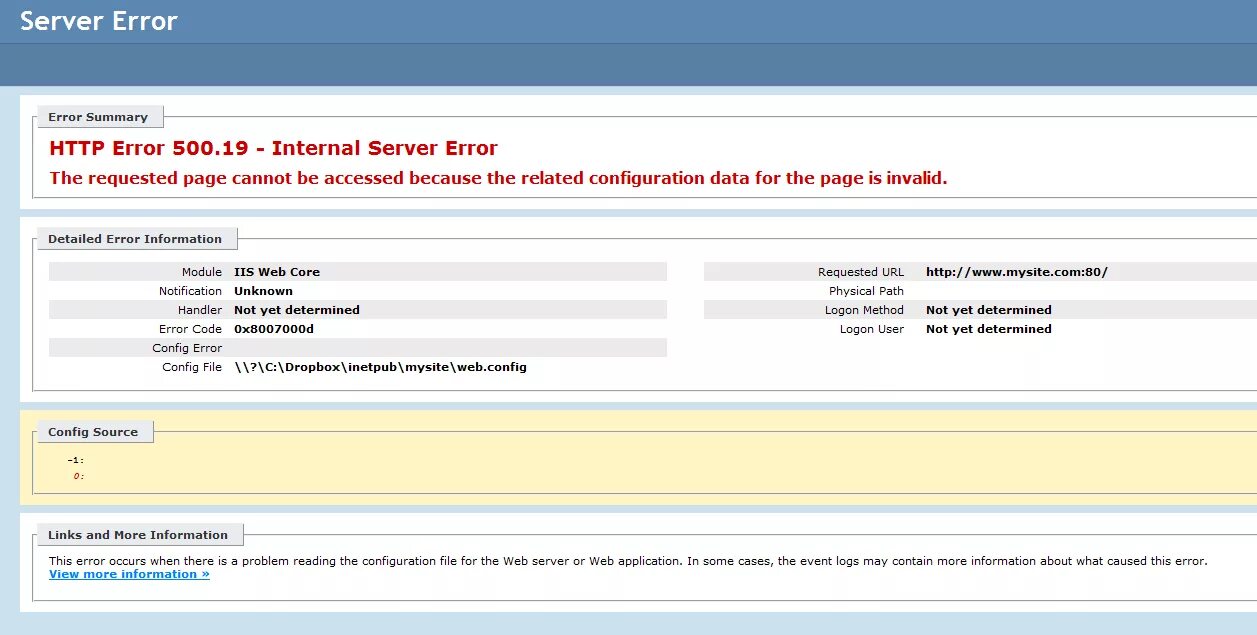Select config source line '0:' in red
Screen dimensions: 1257x635
[x=79, y=476]
